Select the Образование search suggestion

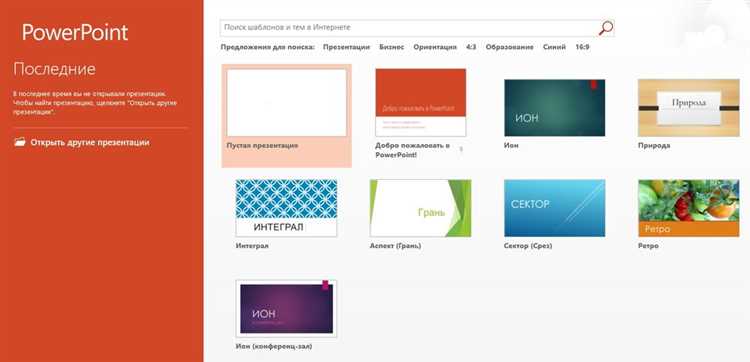pyautogui.click(x=509, y=47)
